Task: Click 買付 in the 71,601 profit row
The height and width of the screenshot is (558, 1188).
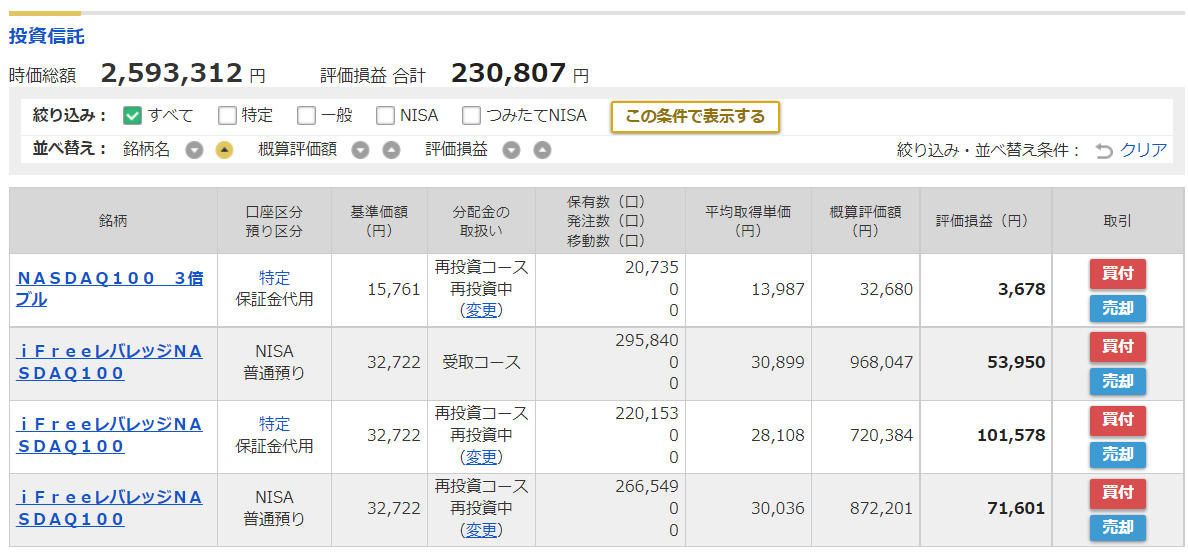Action: [1118, 493]
